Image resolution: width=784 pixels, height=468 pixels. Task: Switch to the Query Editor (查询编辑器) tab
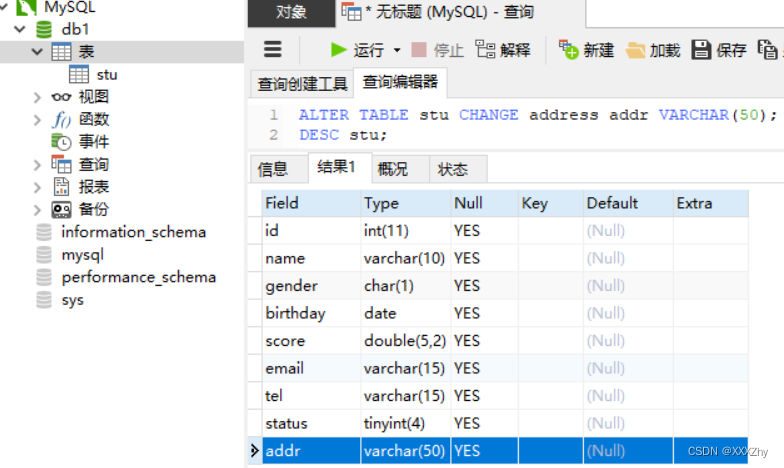click(x=400, y=82)
